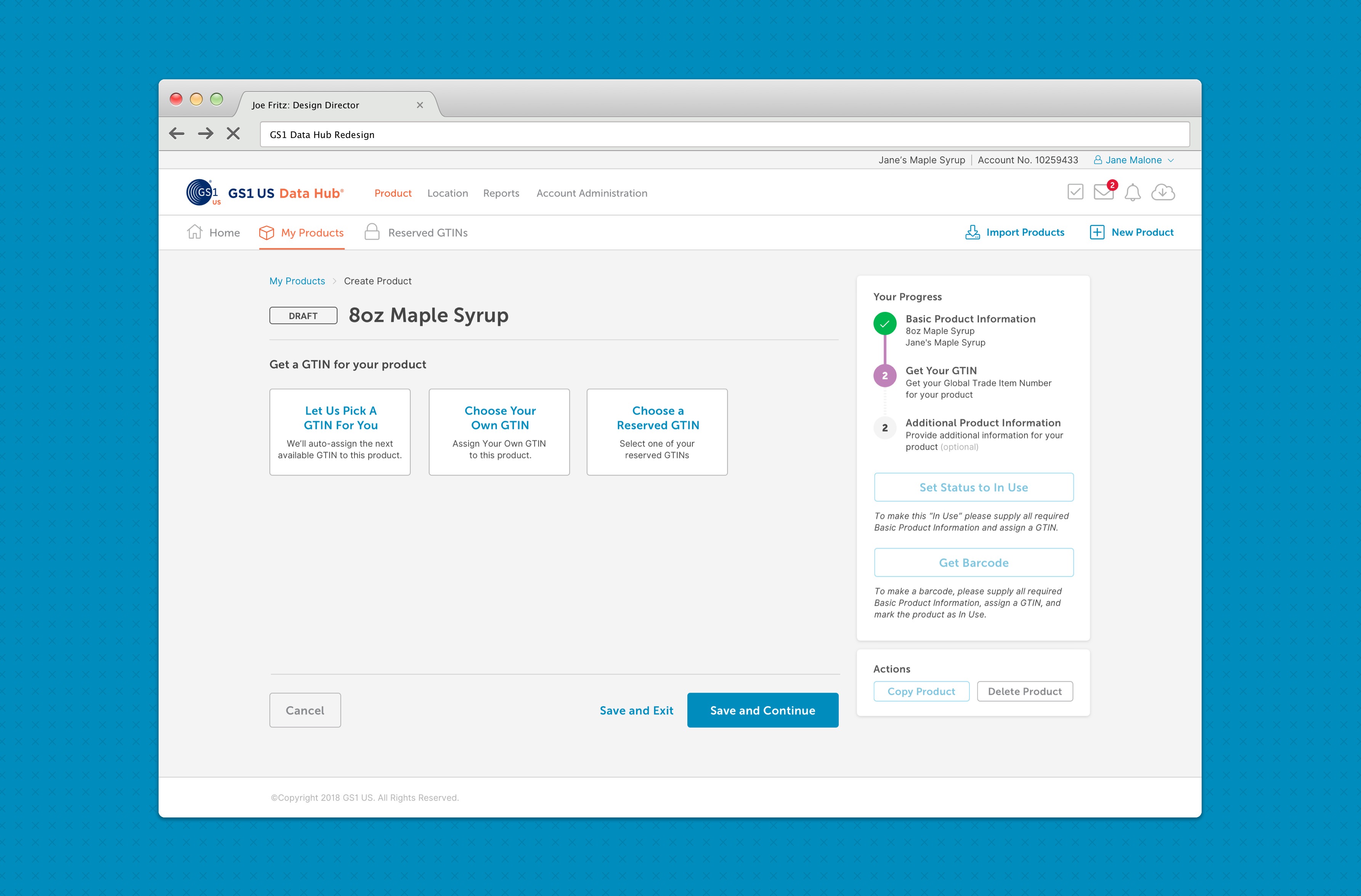Click the Cancel button

[x=305, y=710]
